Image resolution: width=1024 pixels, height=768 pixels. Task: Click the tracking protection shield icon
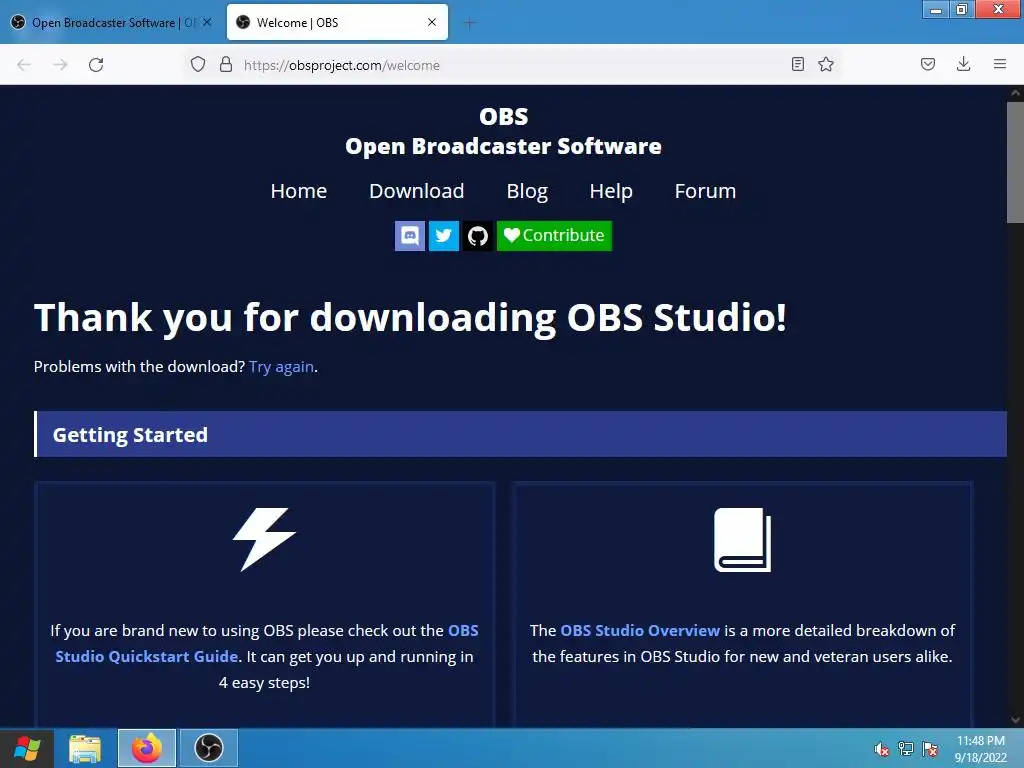(198, 64)
